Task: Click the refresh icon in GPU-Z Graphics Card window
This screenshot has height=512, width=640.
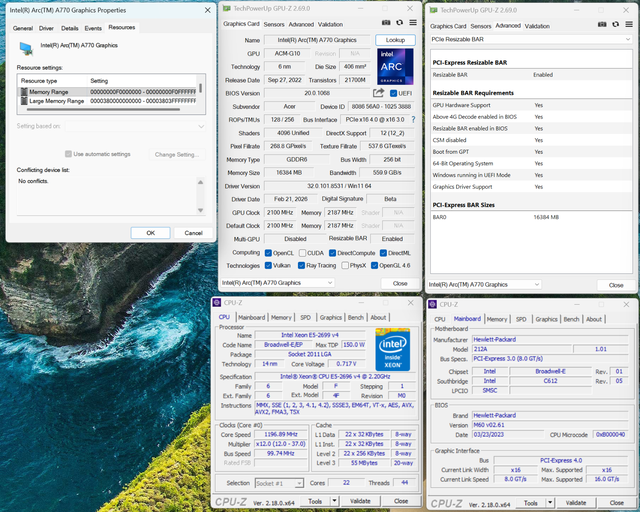Action: [400, 23]
